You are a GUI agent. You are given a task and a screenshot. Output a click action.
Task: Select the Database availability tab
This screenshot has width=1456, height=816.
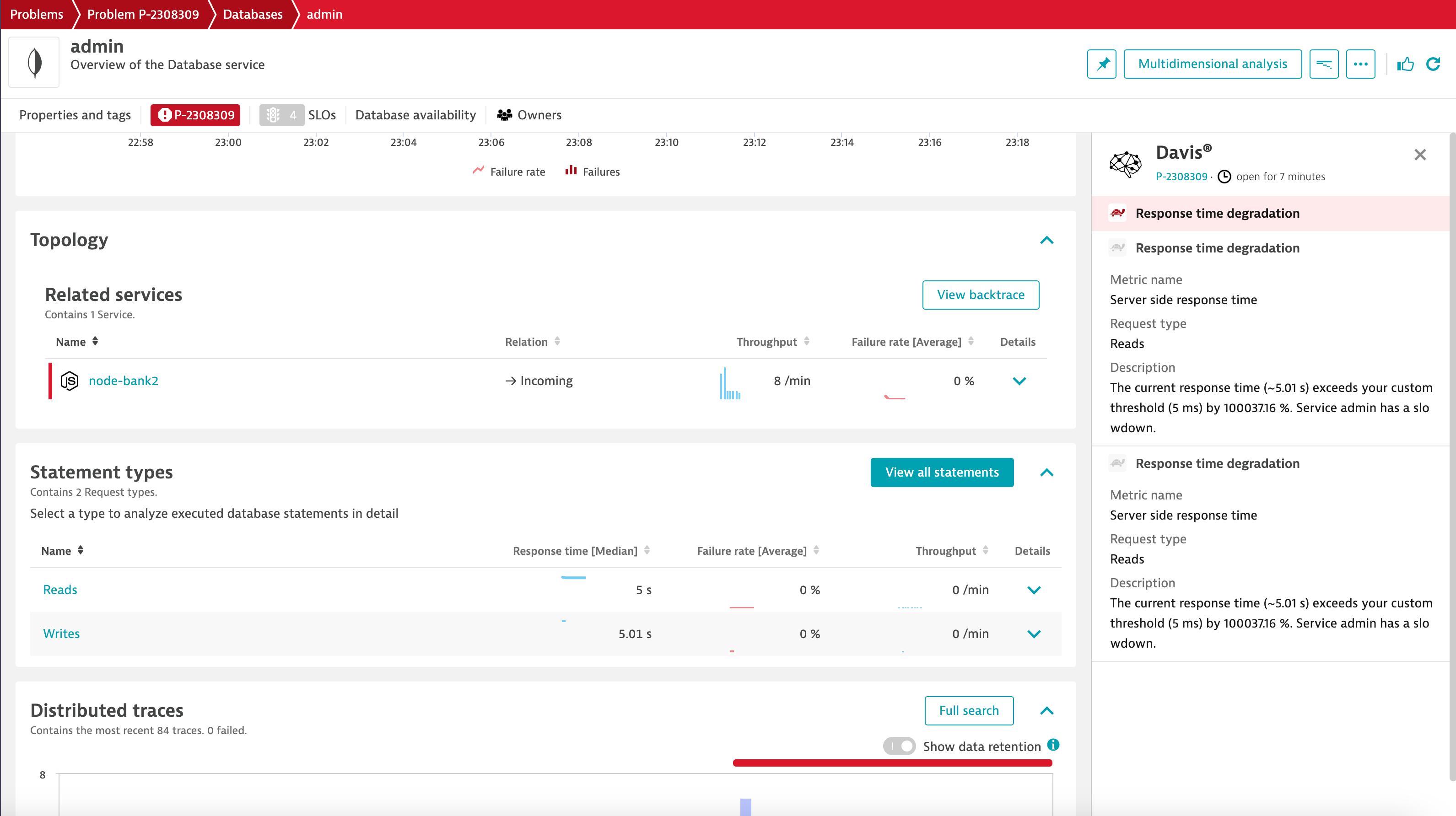(415, 114)
